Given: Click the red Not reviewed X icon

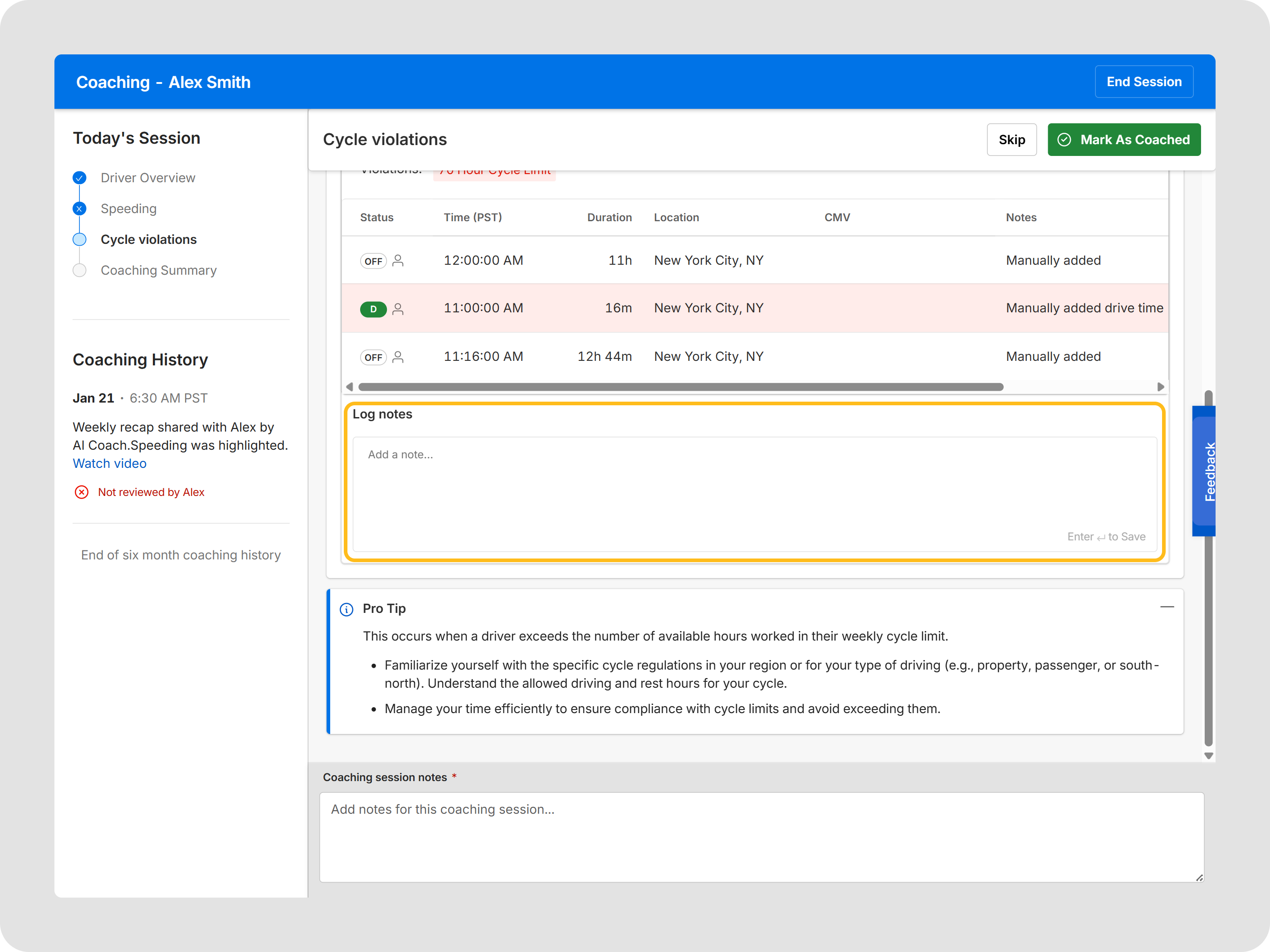Looking at the screenshot, I should point(82,492).
